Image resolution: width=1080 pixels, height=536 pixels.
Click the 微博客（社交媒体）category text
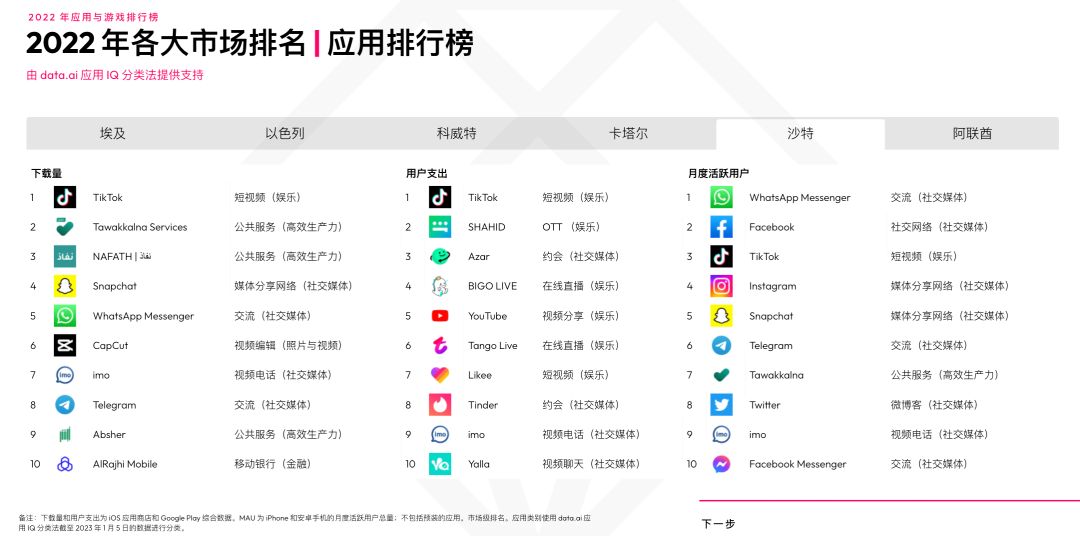tap(935, 404)
